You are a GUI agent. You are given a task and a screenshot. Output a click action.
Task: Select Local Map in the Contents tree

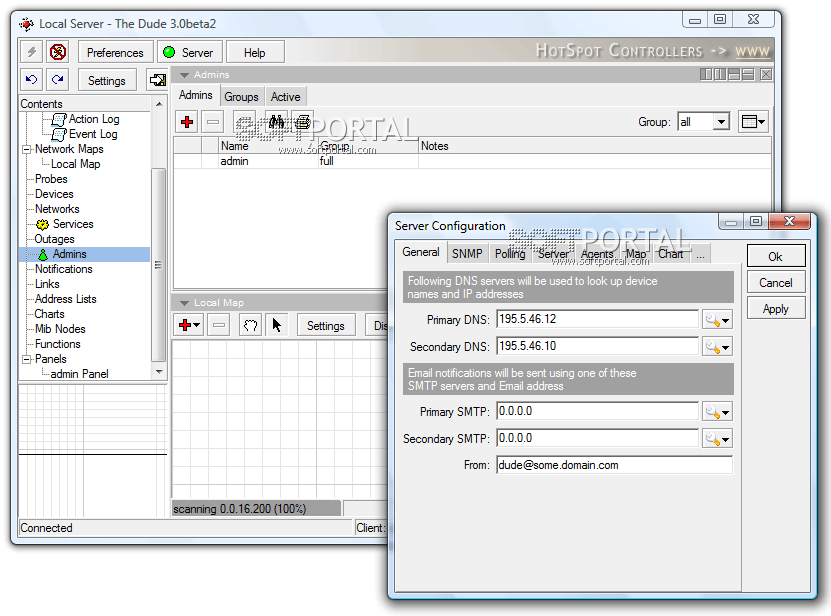point(75,164)
